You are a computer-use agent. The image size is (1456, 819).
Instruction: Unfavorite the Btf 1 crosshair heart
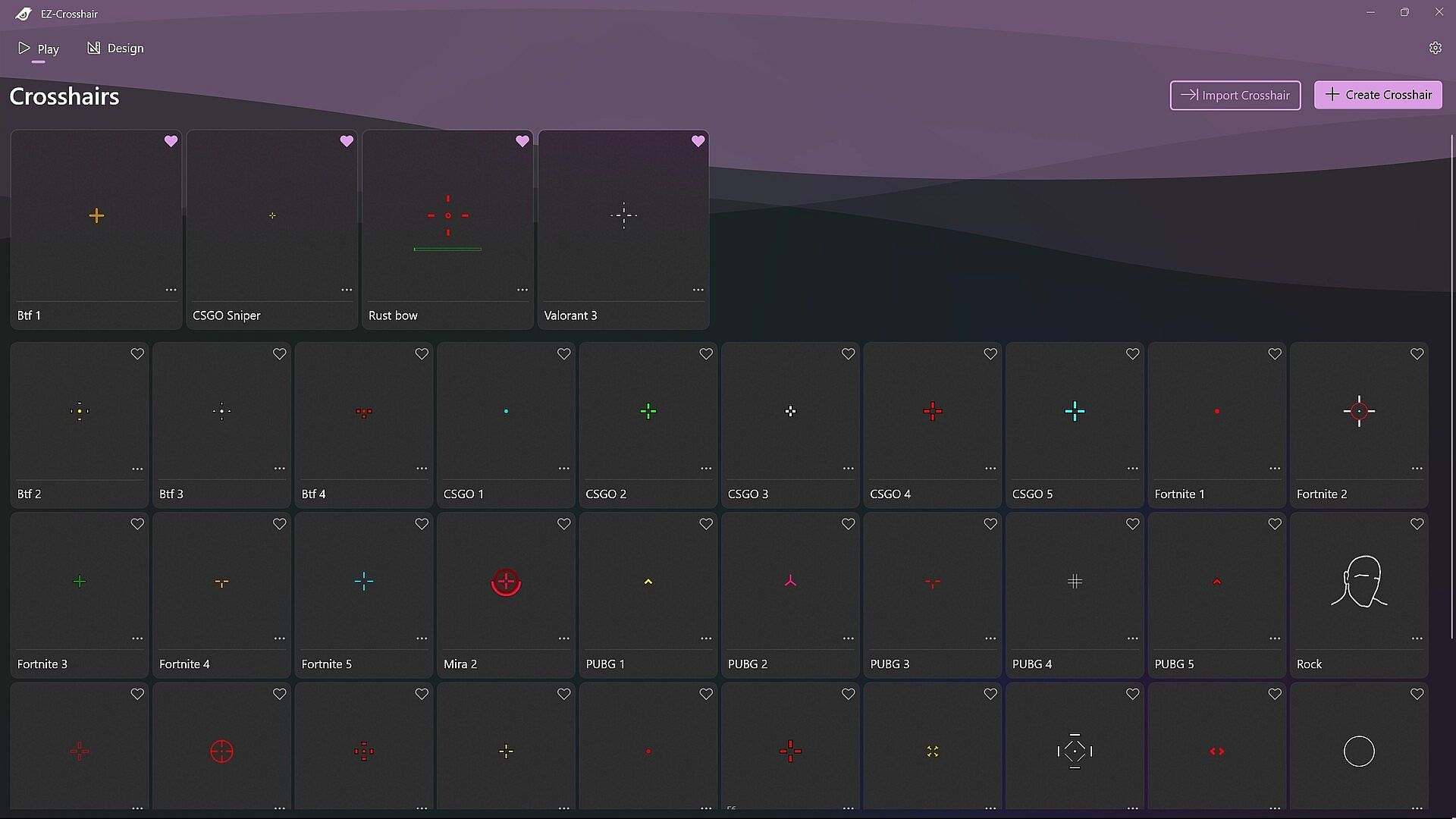(171, 141)
